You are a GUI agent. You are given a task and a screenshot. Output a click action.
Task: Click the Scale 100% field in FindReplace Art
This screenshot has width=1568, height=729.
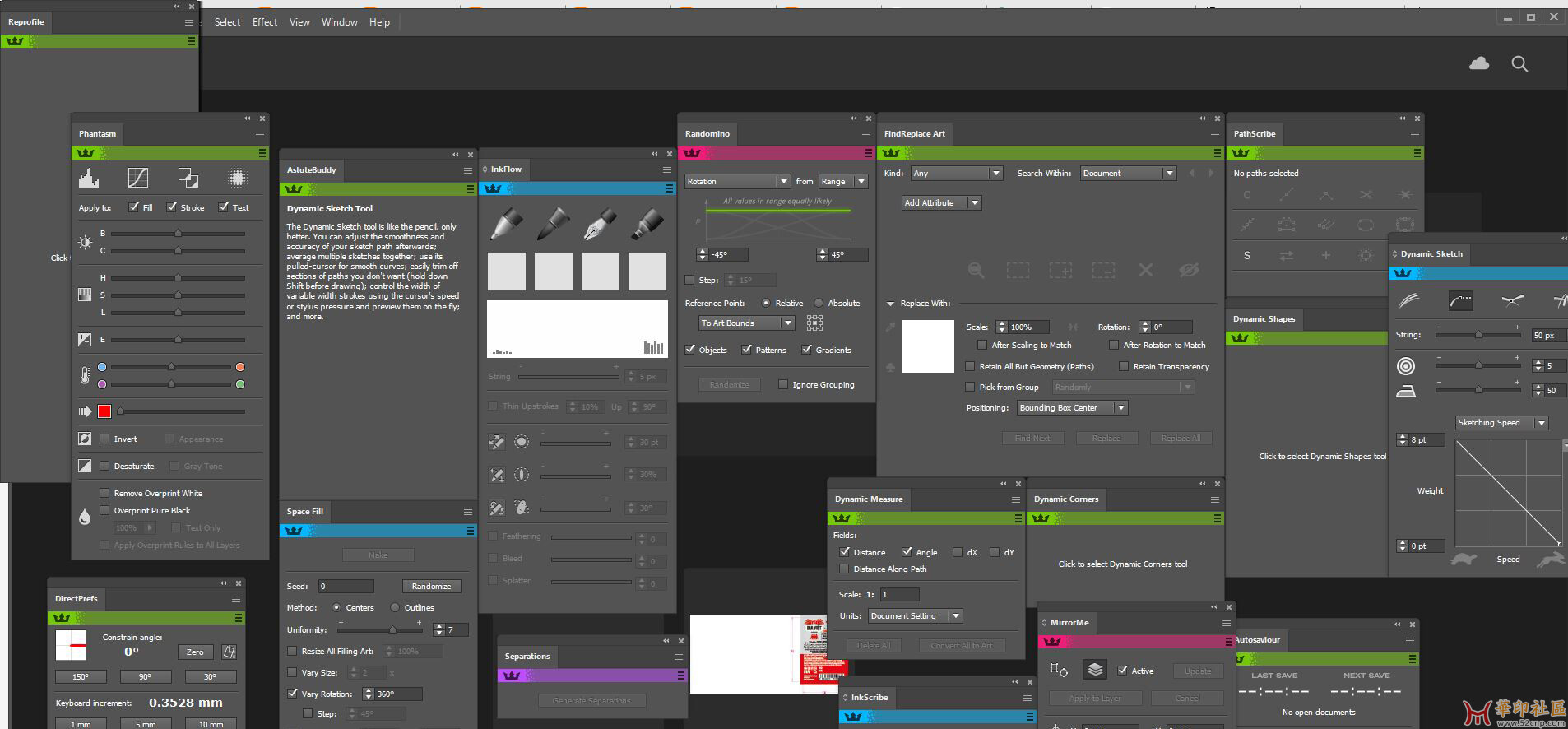[x=1028, y=327]
